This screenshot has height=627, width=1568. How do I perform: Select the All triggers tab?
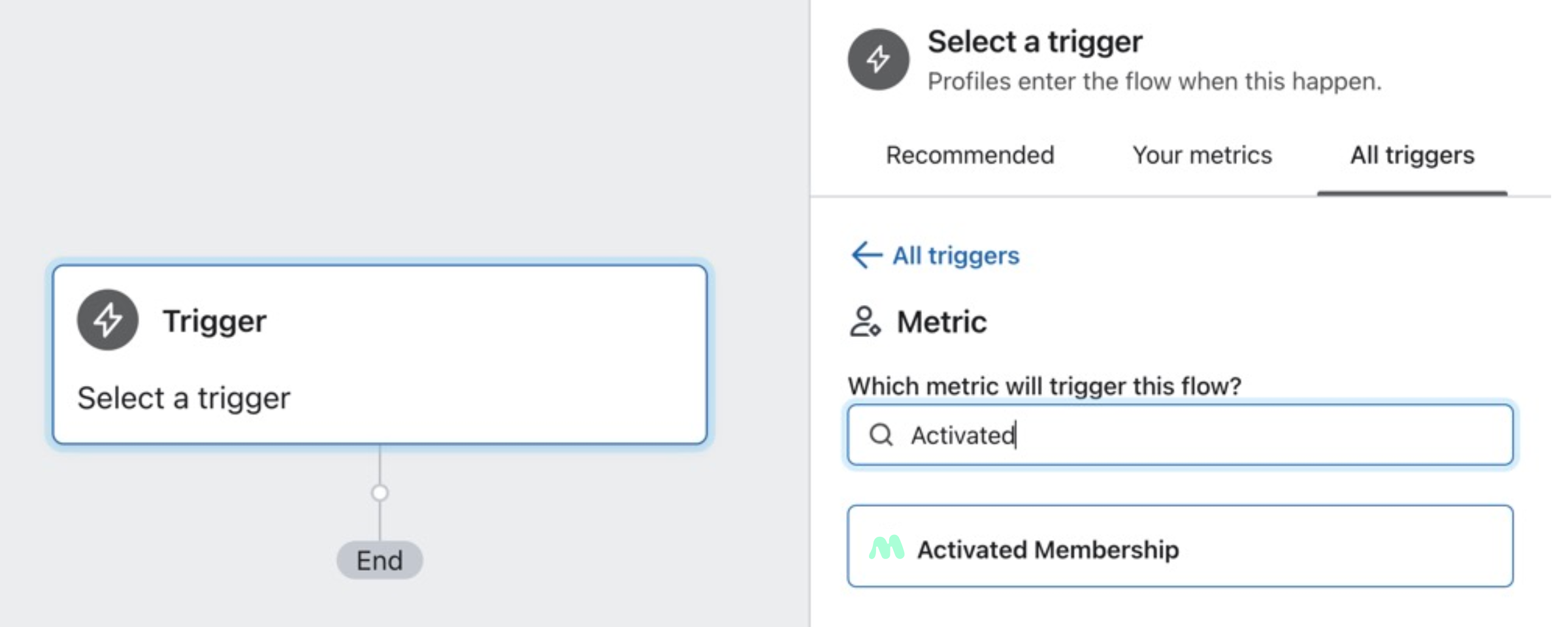1412,155
